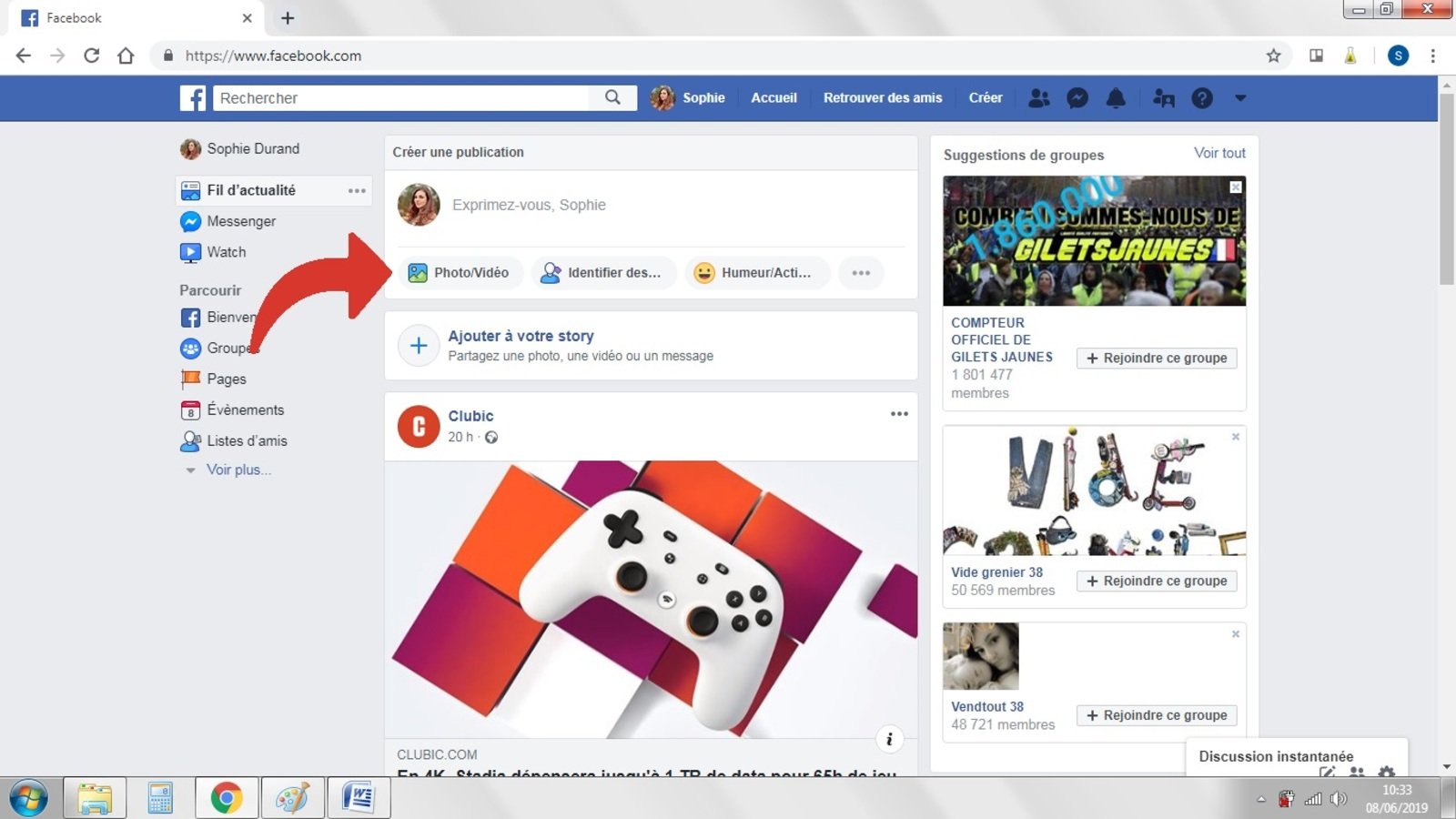
Task: Dismiss the Vide grenier 38 suggestion
Action: point(1236,437)
